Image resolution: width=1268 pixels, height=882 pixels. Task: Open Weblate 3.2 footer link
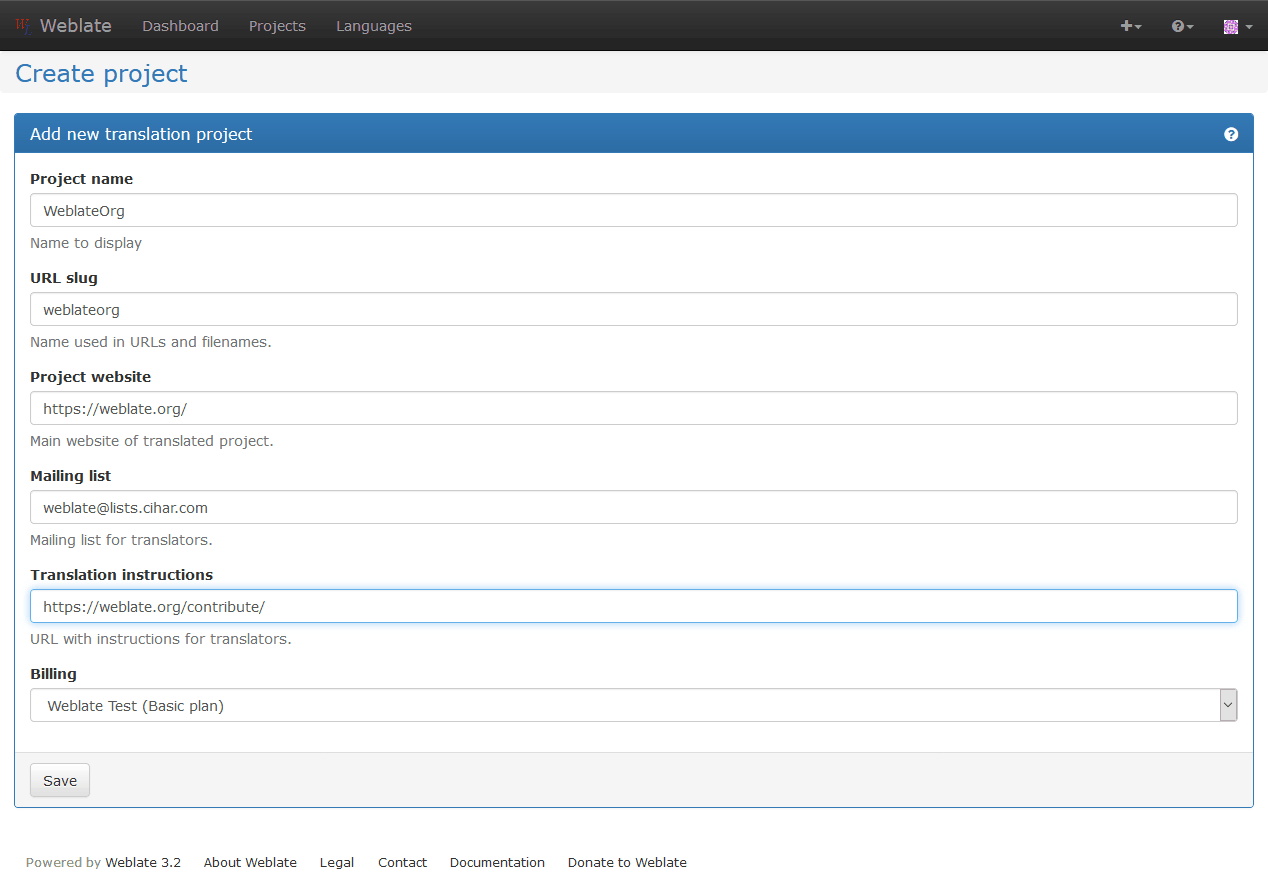pos(143,862)
